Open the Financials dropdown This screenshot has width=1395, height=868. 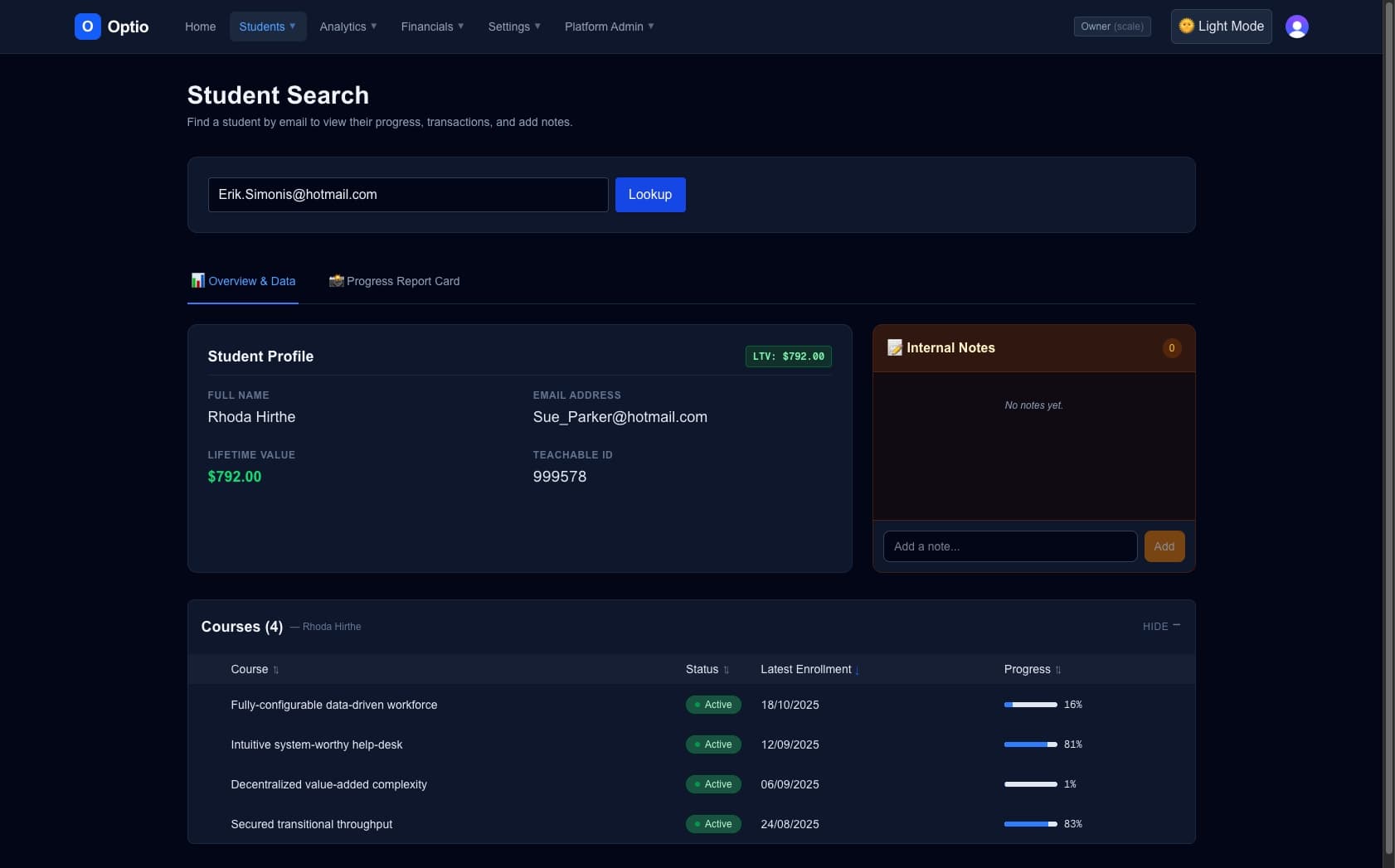[432, 27]
